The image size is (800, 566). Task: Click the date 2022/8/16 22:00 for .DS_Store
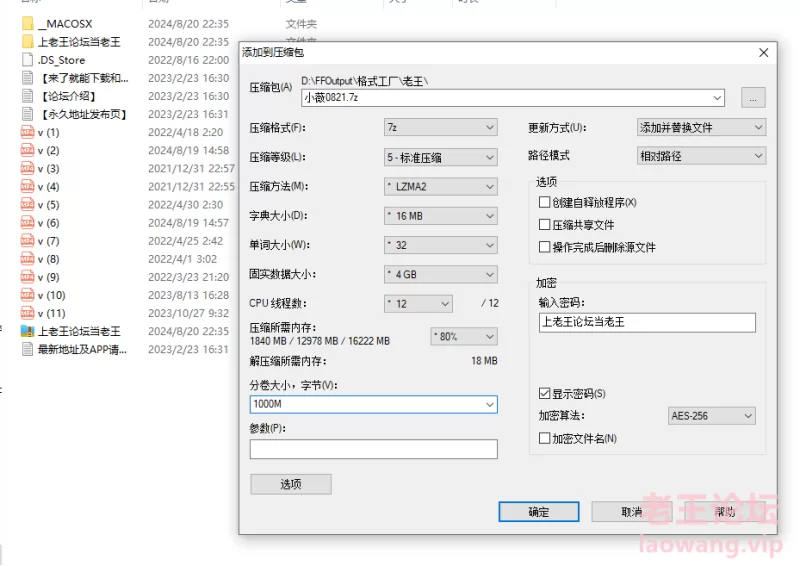(188, 60)
